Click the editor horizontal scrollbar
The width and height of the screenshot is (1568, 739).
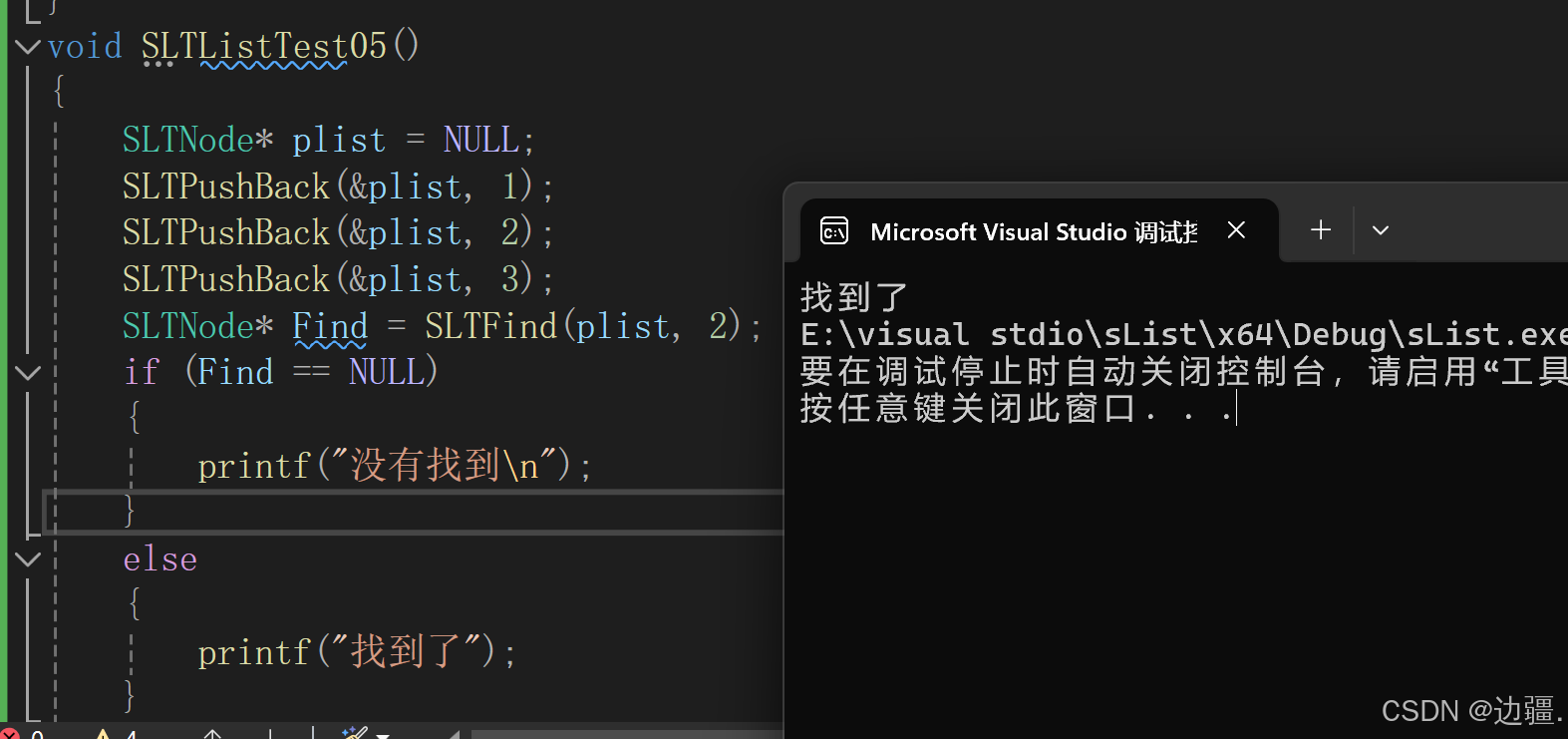[x=626, y=734]
